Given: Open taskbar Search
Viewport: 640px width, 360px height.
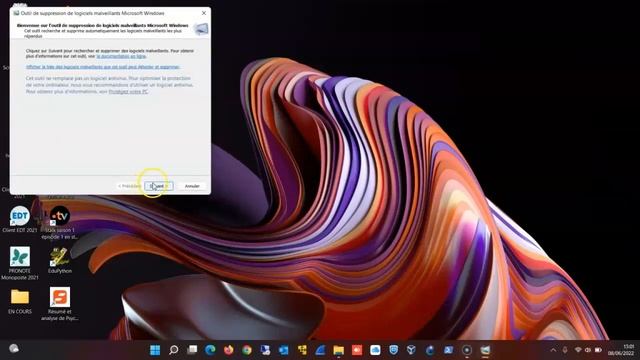Looking at the screenshot, I should [x=173, y=350].
